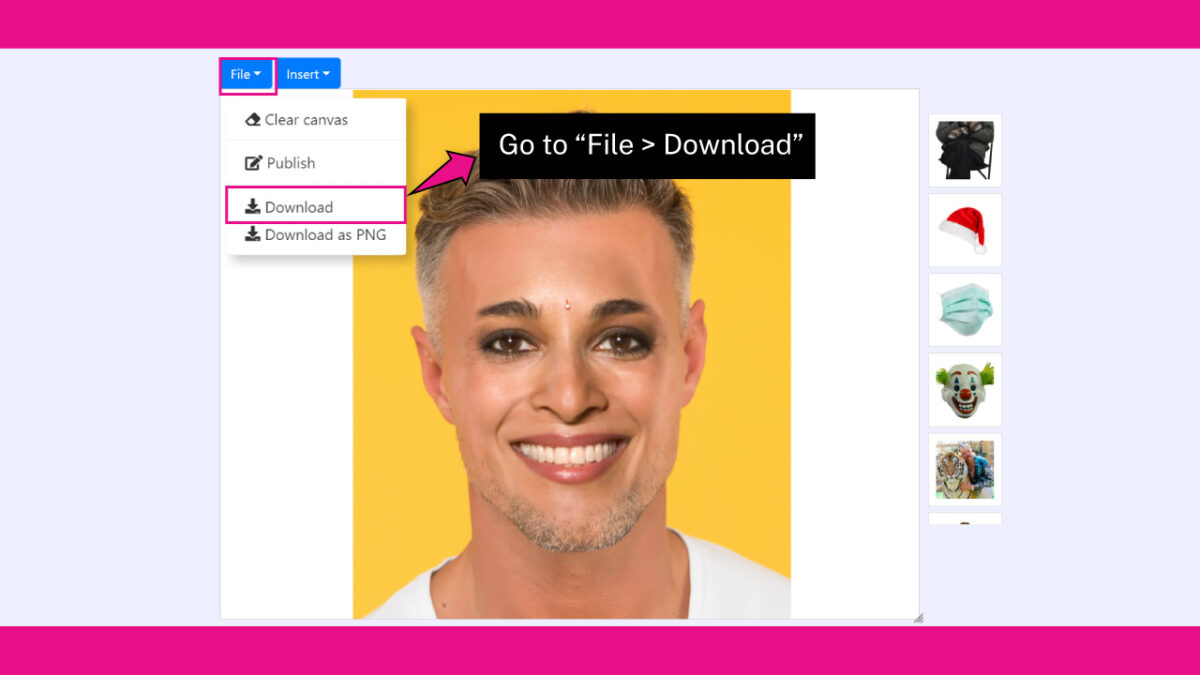Select the tiger photo sticker
Screen dimensions: 1200x675
coord(963,469)
